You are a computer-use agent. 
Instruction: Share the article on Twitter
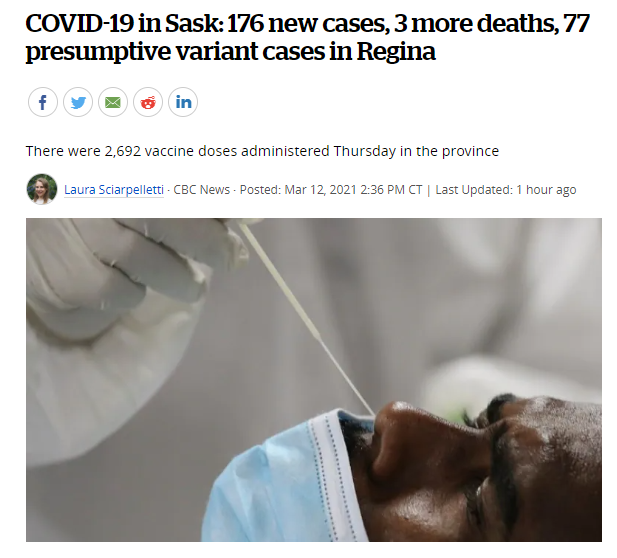(x=78, y=102)
